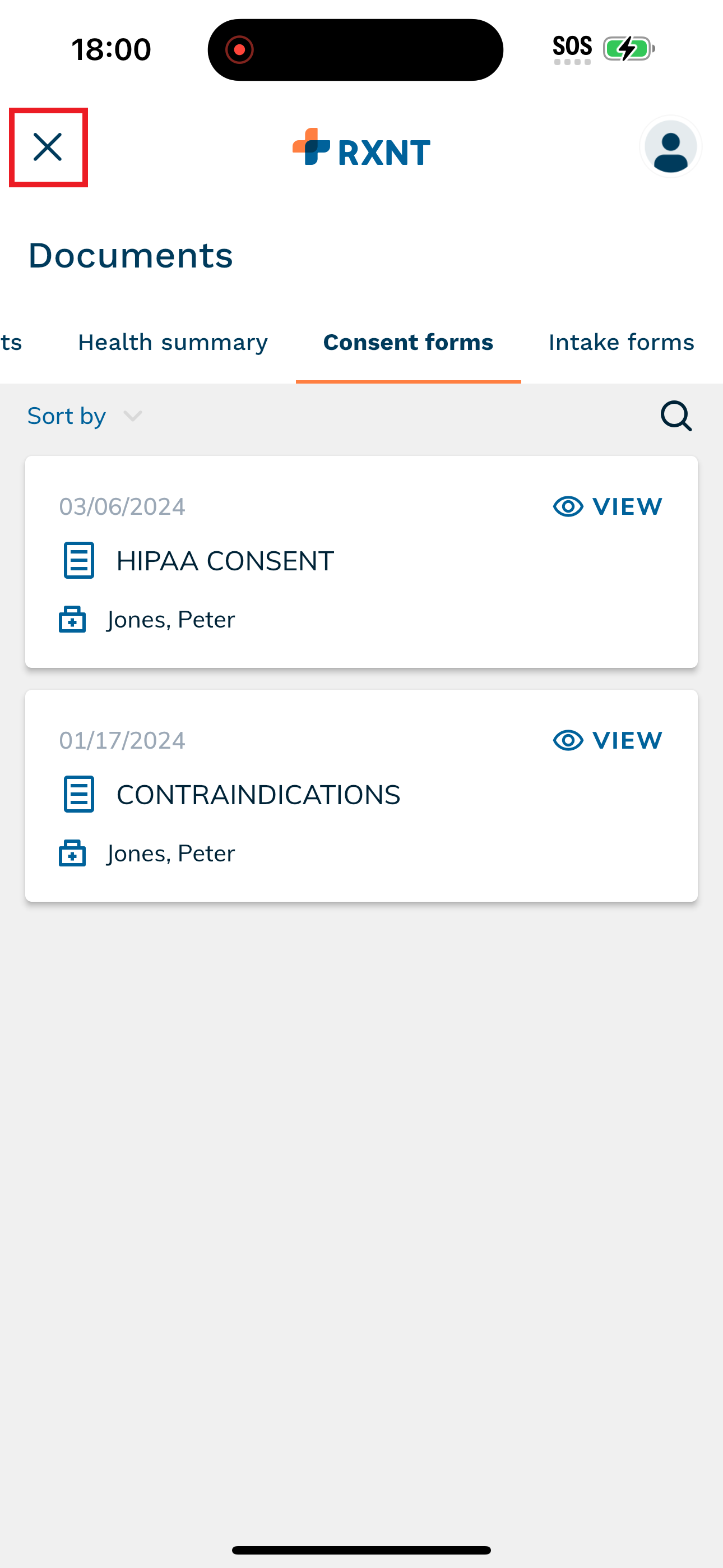Tap the HIPAA CONSENT document icon
The width and height of the screenshot is (723, 1568).
[x=79, y=560]
